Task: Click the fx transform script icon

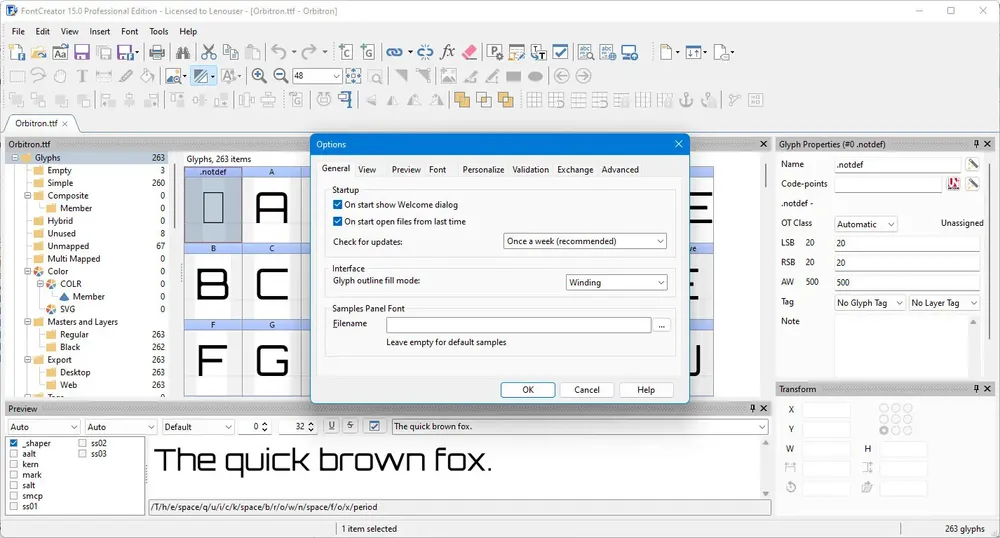Action: tap(448, 52)
